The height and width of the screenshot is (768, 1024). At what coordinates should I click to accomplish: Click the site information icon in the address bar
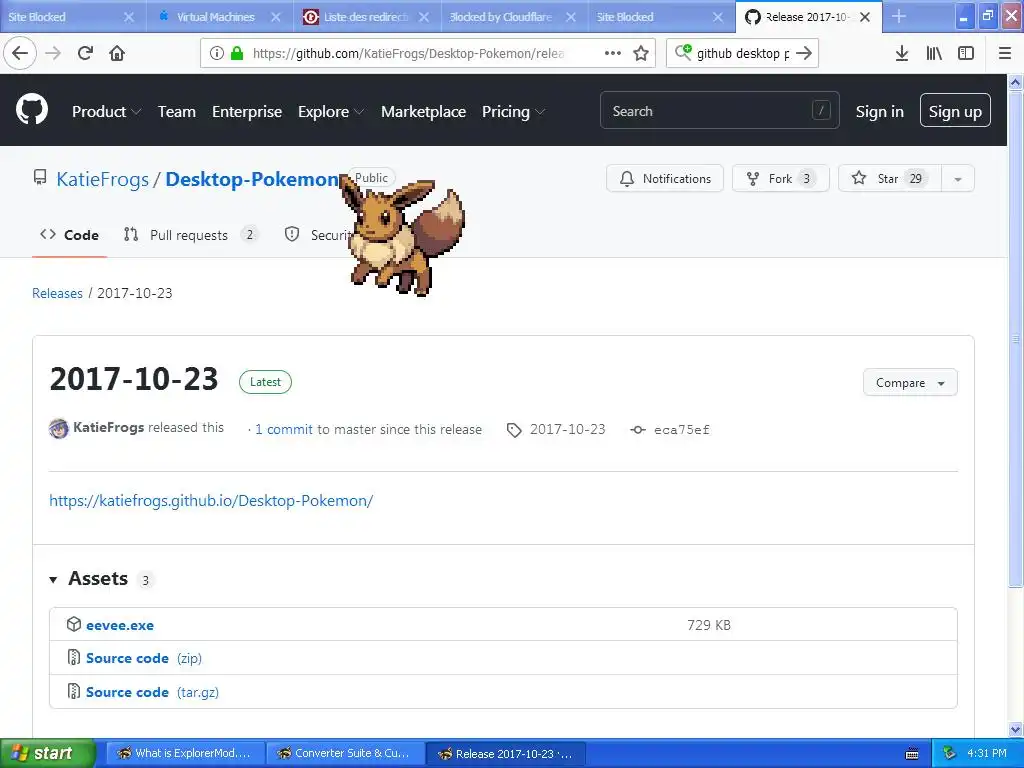pyautogui.click(x=217, y=53)
